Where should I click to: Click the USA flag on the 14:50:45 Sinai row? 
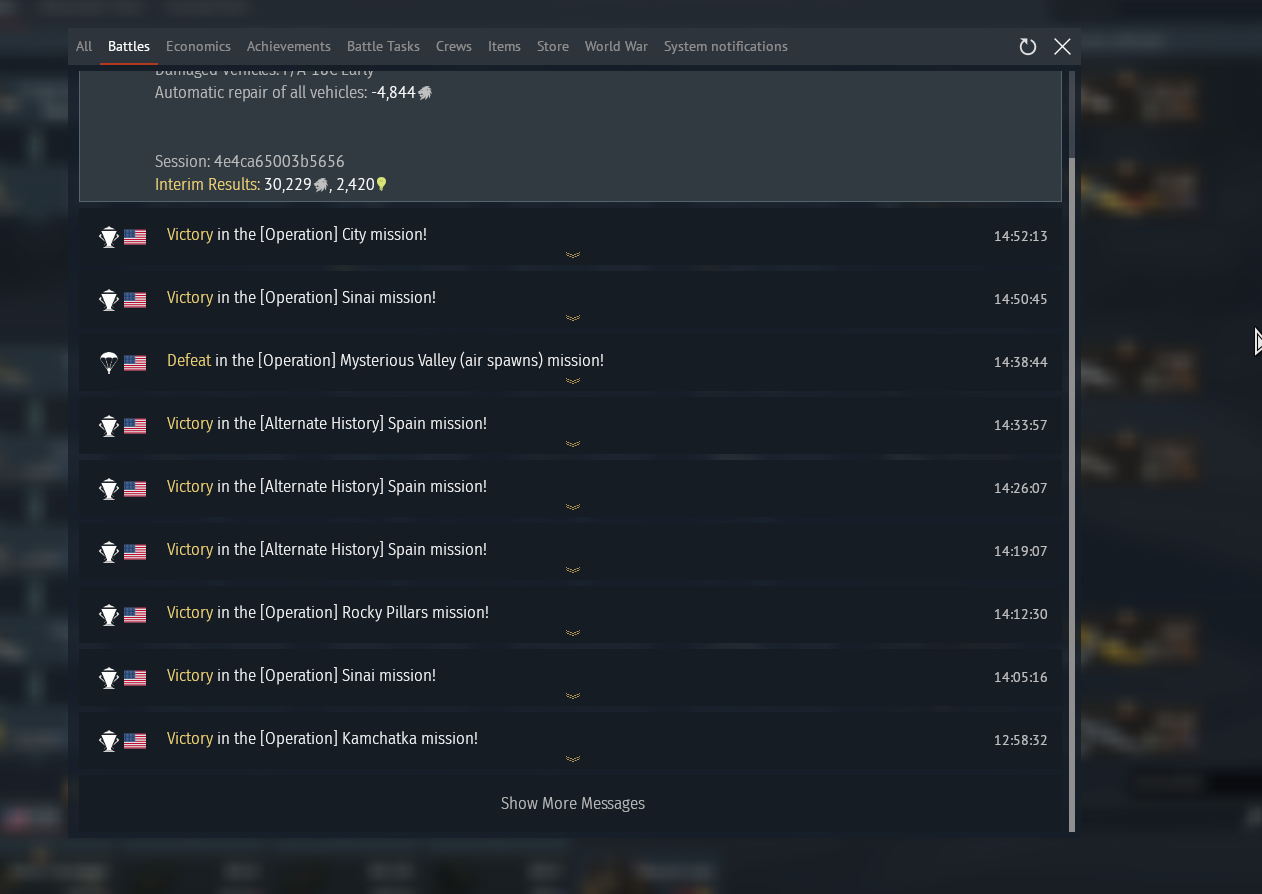pos(135,300)
